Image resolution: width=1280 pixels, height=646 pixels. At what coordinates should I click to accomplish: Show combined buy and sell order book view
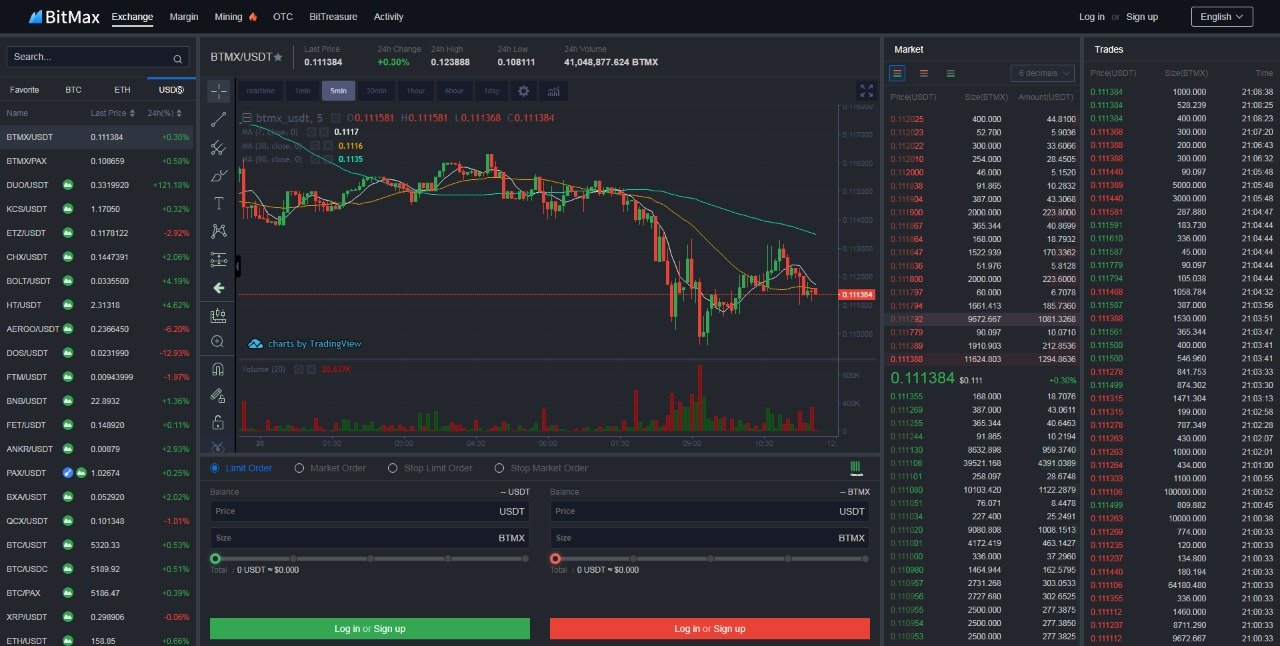click(897, 73)
